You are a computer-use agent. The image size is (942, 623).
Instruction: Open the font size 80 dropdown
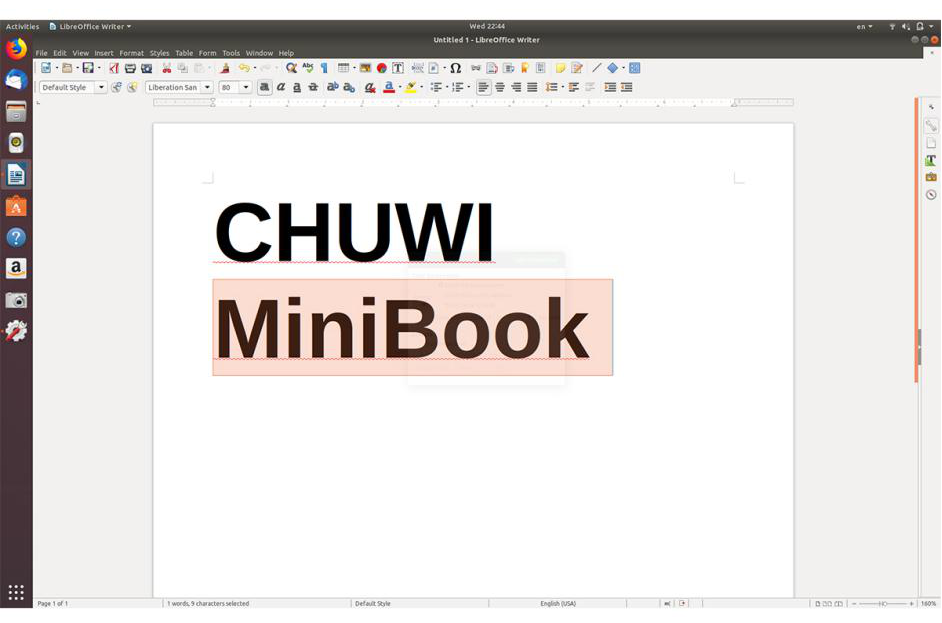click(246, 87)
